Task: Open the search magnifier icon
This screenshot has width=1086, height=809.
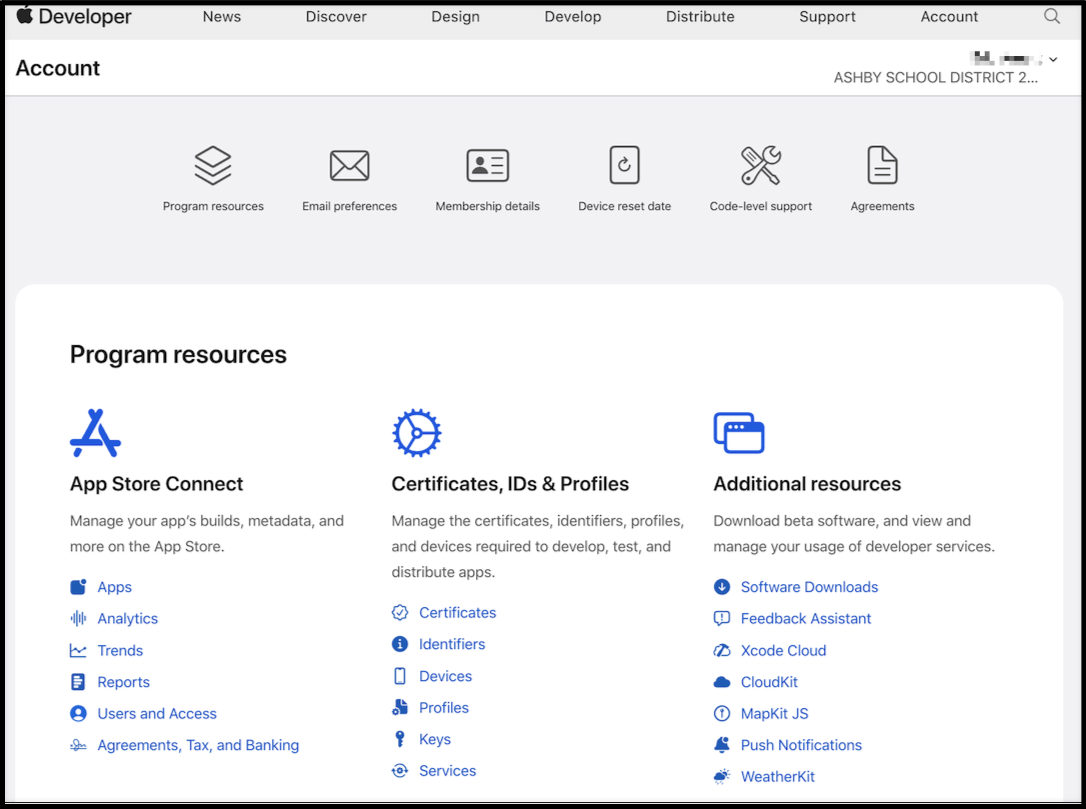Action: pyautogui.click(x=1051, y=16)
